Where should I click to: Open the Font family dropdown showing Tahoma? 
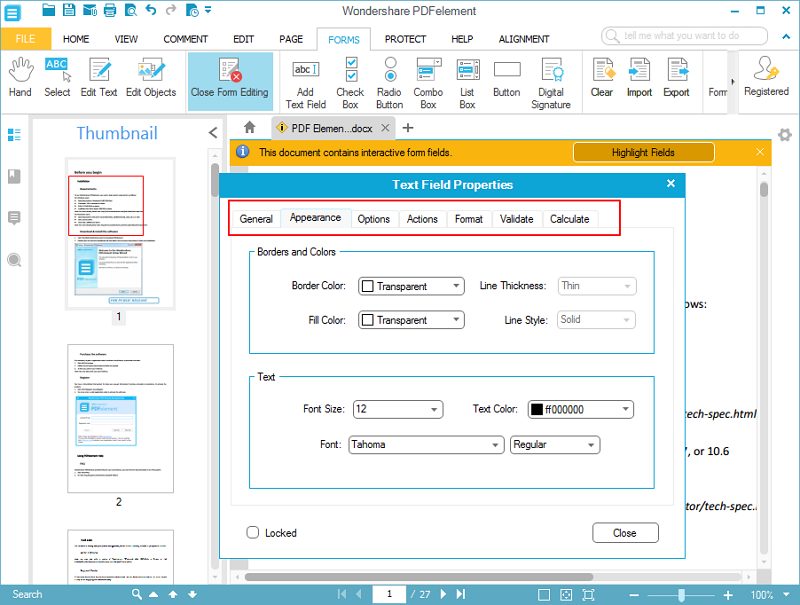click(x=426, y=445)
